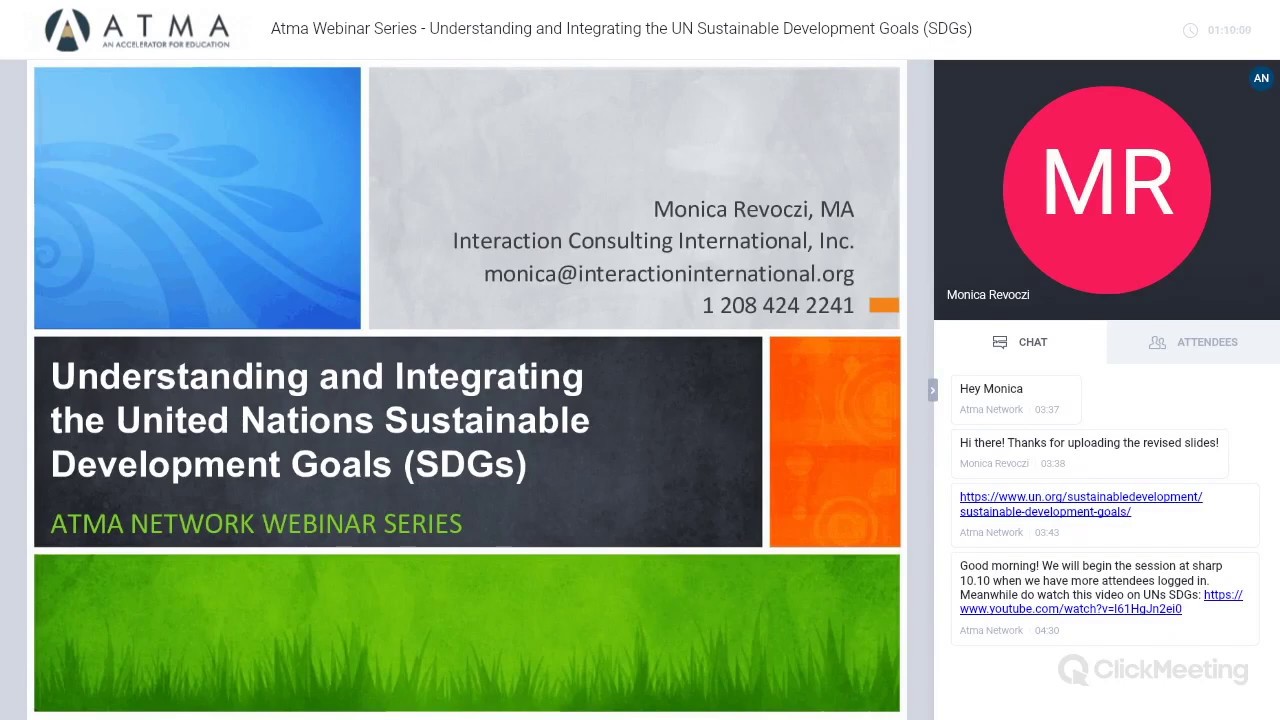Viewport: 1280px width, 720px height.
Task: Click the Monica Revoczi name under video
Action: (x=988, y=295)
